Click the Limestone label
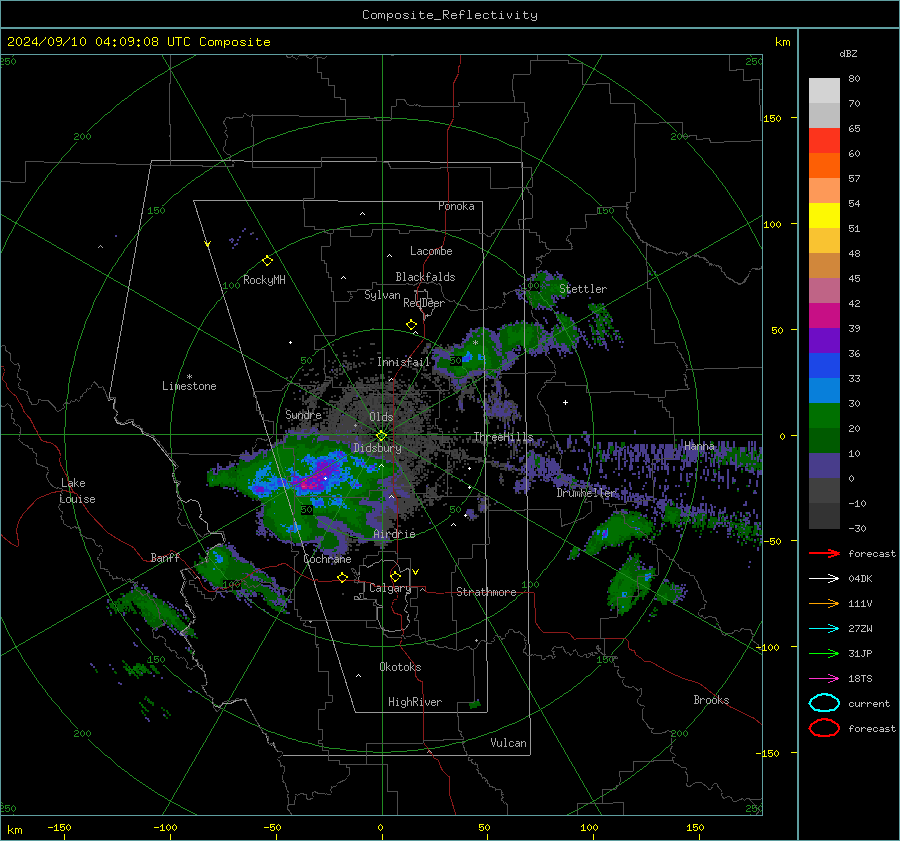The image size is (900, 841). coord(189,386)
